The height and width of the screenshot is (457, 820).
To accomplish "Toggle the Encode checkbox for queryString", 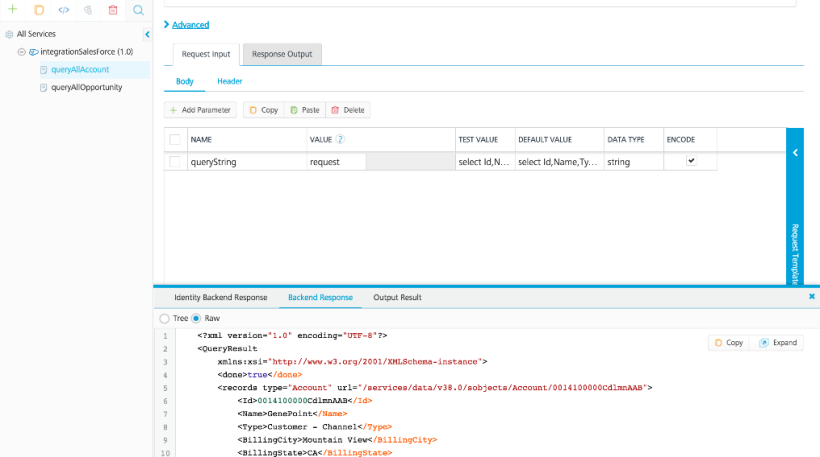I will [691, 161].
